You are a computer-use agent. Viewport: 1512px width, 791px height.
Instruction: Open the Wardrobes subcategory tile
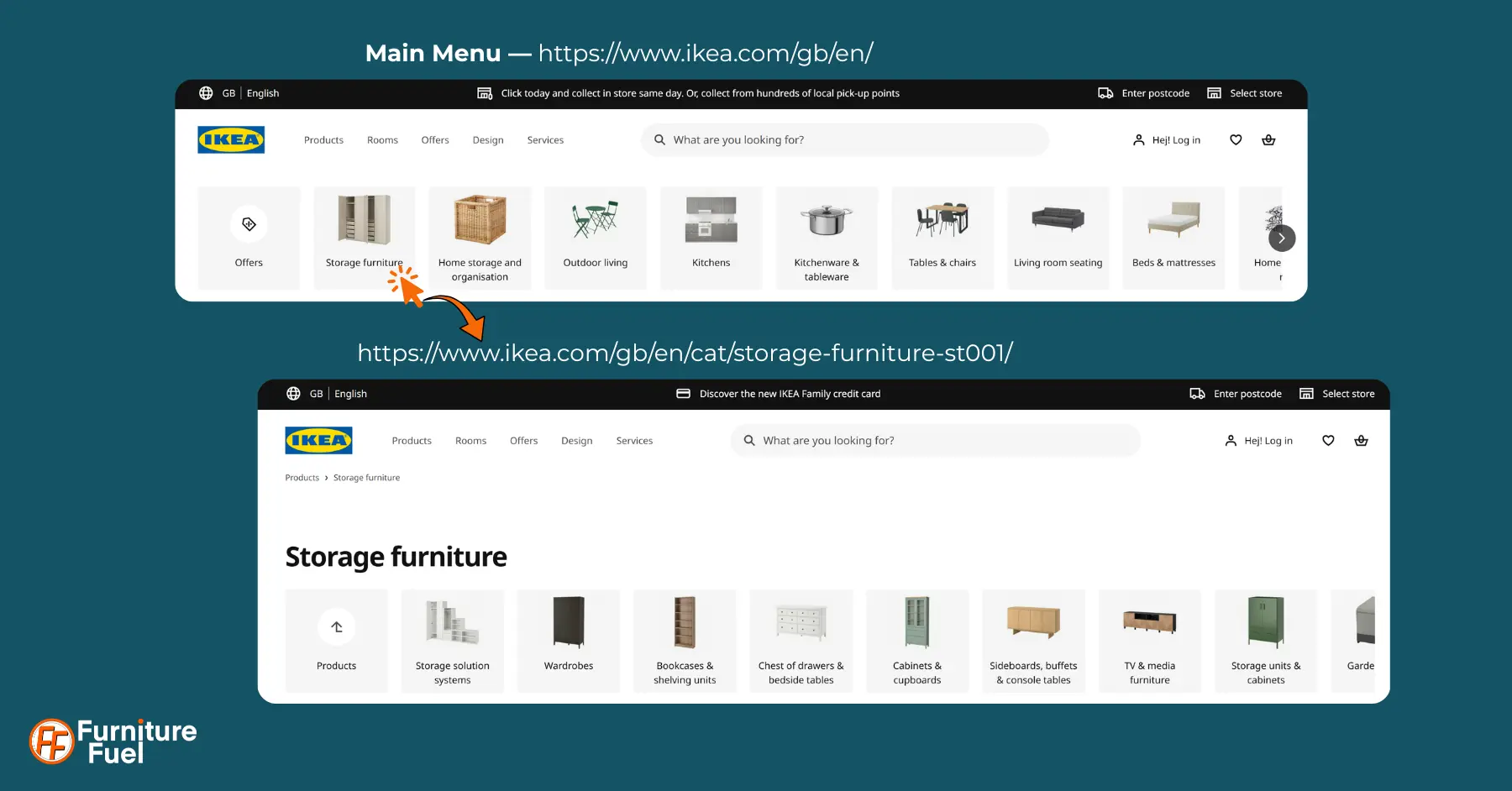[x=569, y=641]
